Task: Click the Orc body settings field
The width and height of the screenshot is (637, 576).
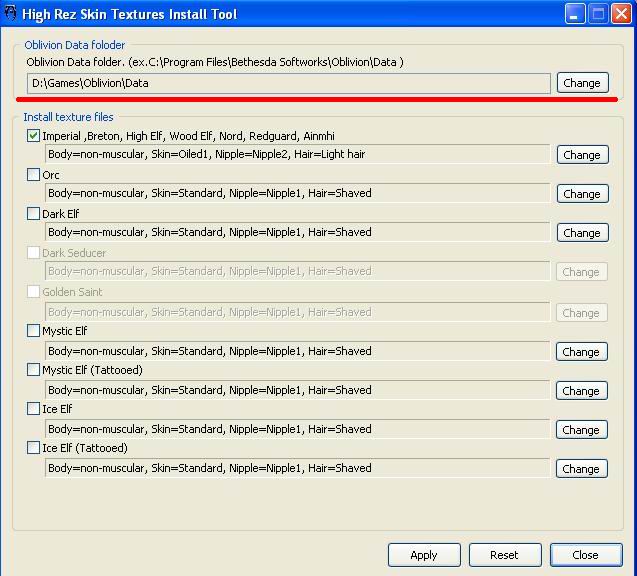Action: [297, 193]
